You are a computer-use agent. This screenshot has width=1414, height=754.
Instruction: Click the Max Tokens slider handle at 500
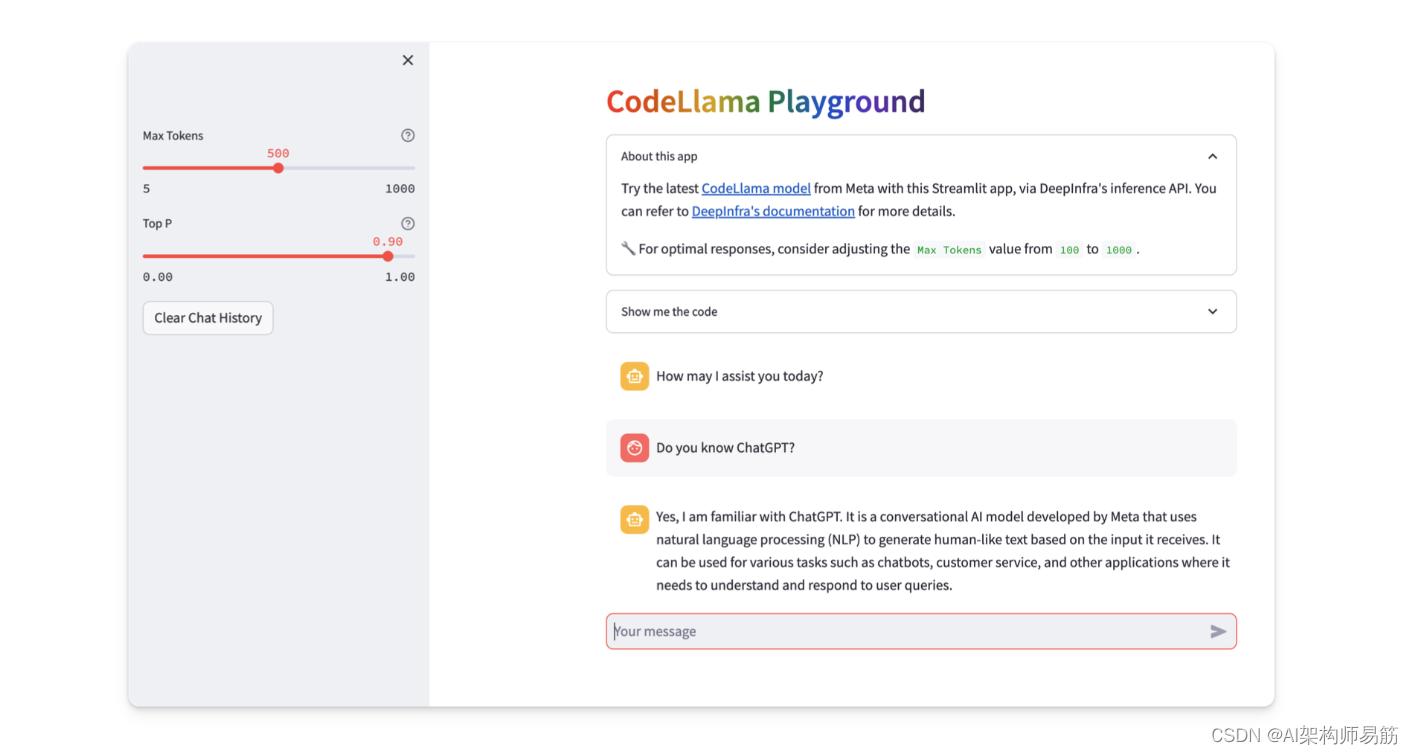(x=278, y=168)
